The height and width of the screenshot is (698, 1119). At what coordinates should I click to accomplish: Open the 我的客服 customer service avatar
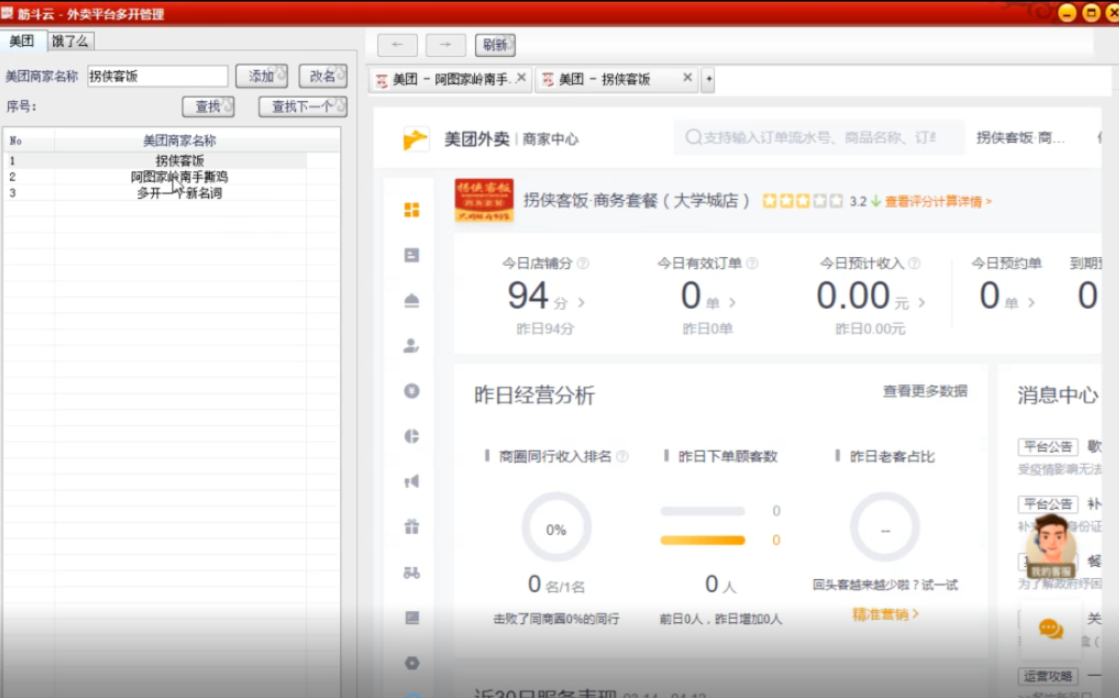coord(1050,546)
